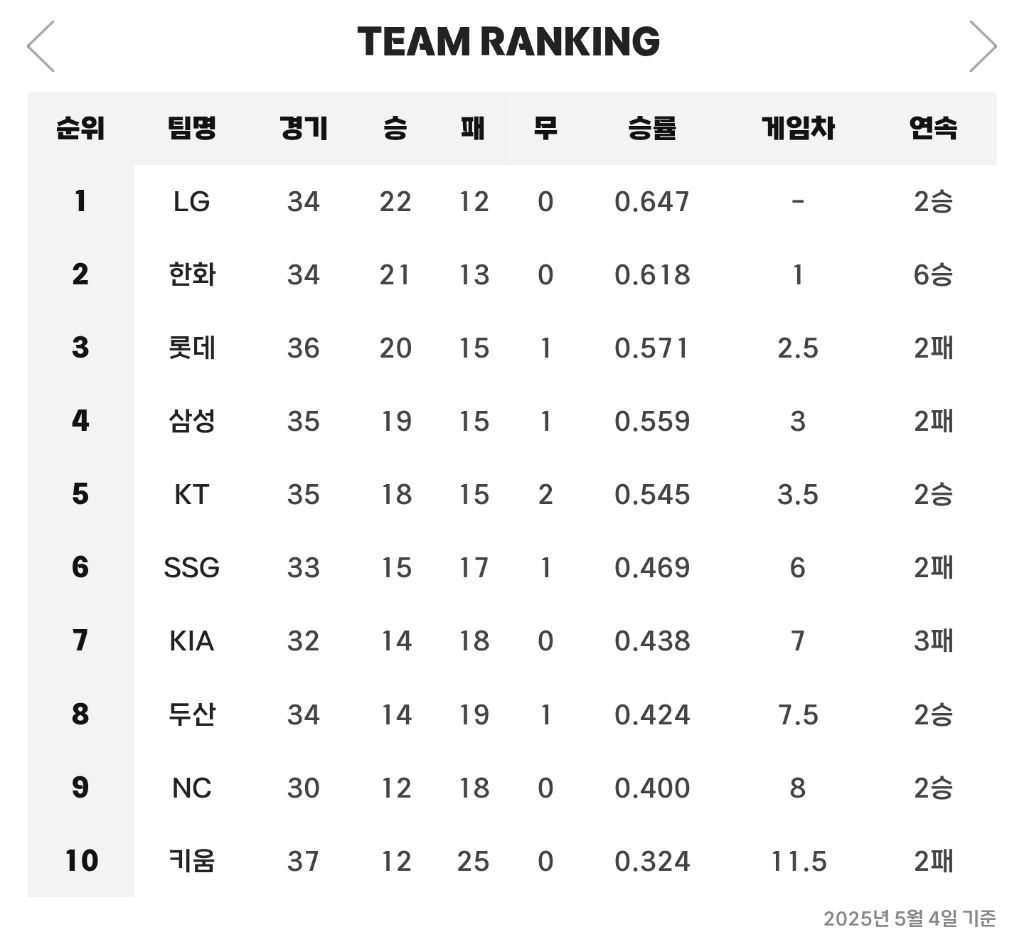Click the 2025년 5월 4일 기준 date note
Viewport: 1024px width, 949px height.
coord(910,918)
